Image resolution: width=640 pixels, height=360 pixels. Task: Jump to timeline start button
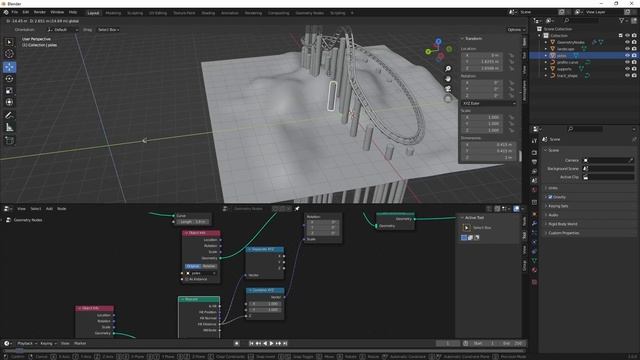pos(252,343)
